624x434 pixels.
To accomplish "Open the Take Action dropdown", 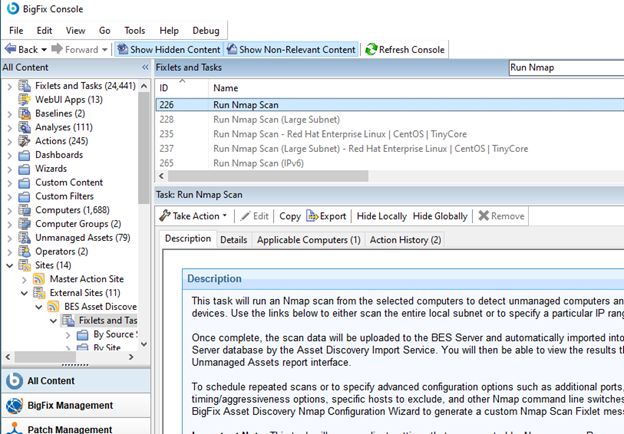I will tap(193, 215).
